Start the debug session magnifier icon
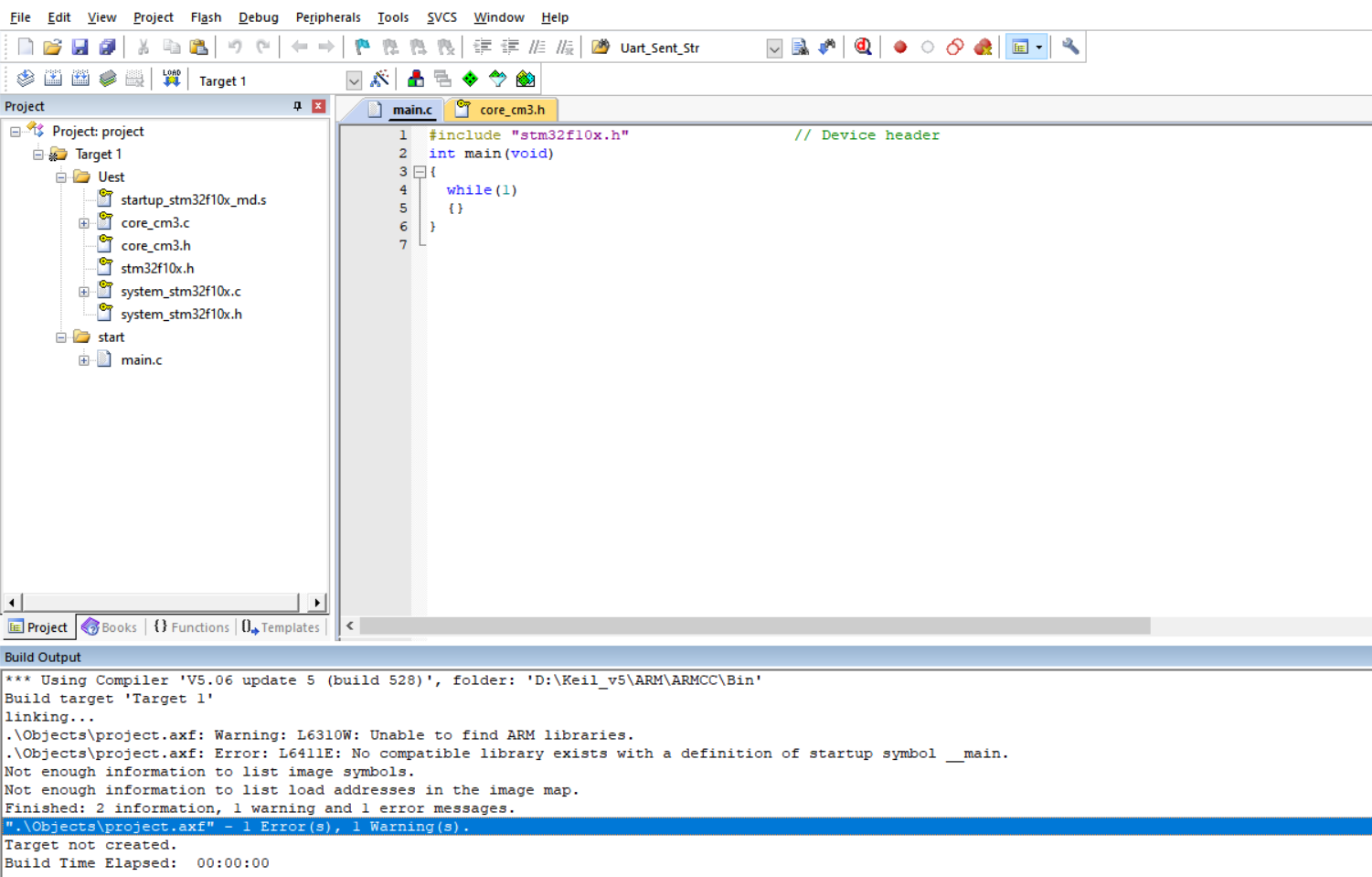The width and height of the screenshot is (1372, 877). tap(863, 47)
